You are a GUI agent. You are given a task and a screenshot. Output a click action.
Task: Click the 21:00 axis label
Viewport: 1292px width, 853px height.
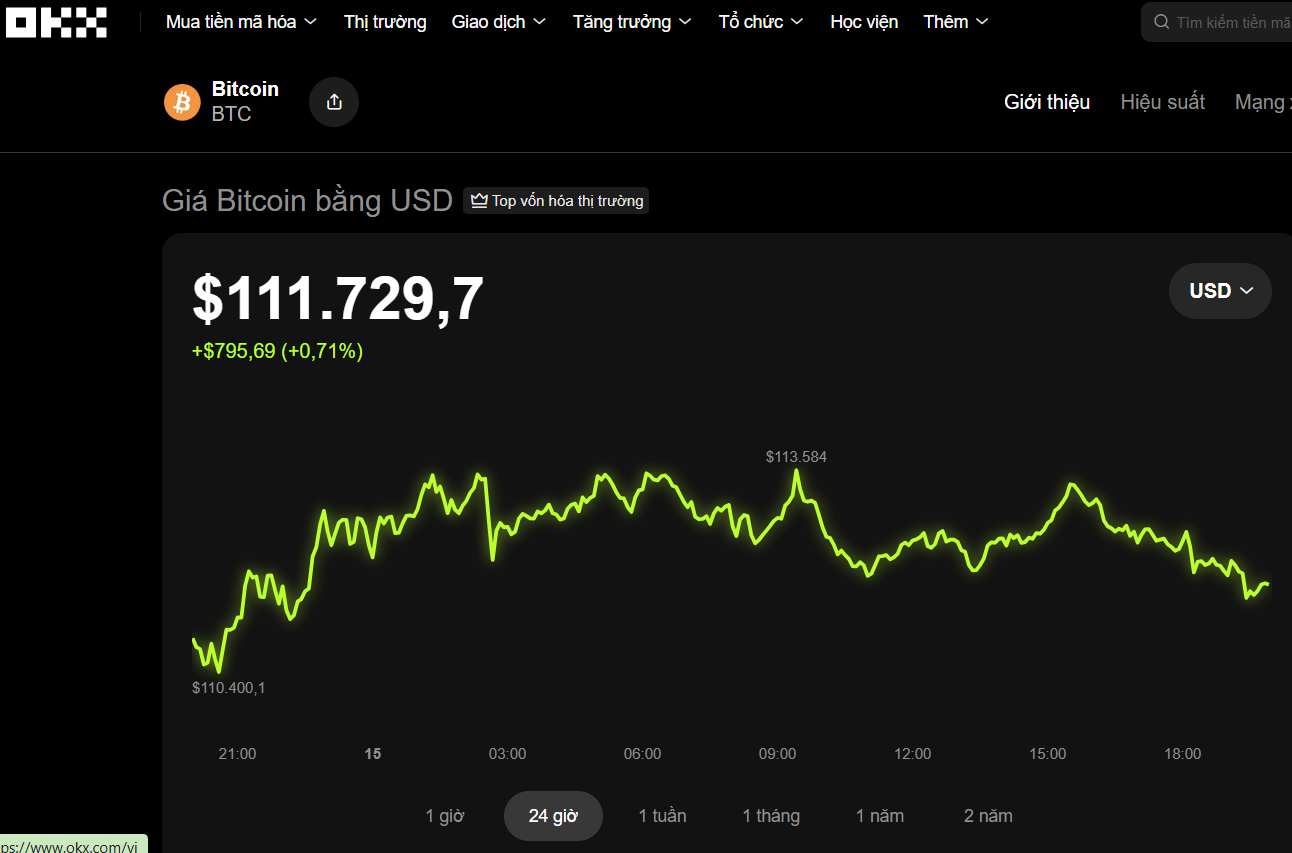(237, 754)
